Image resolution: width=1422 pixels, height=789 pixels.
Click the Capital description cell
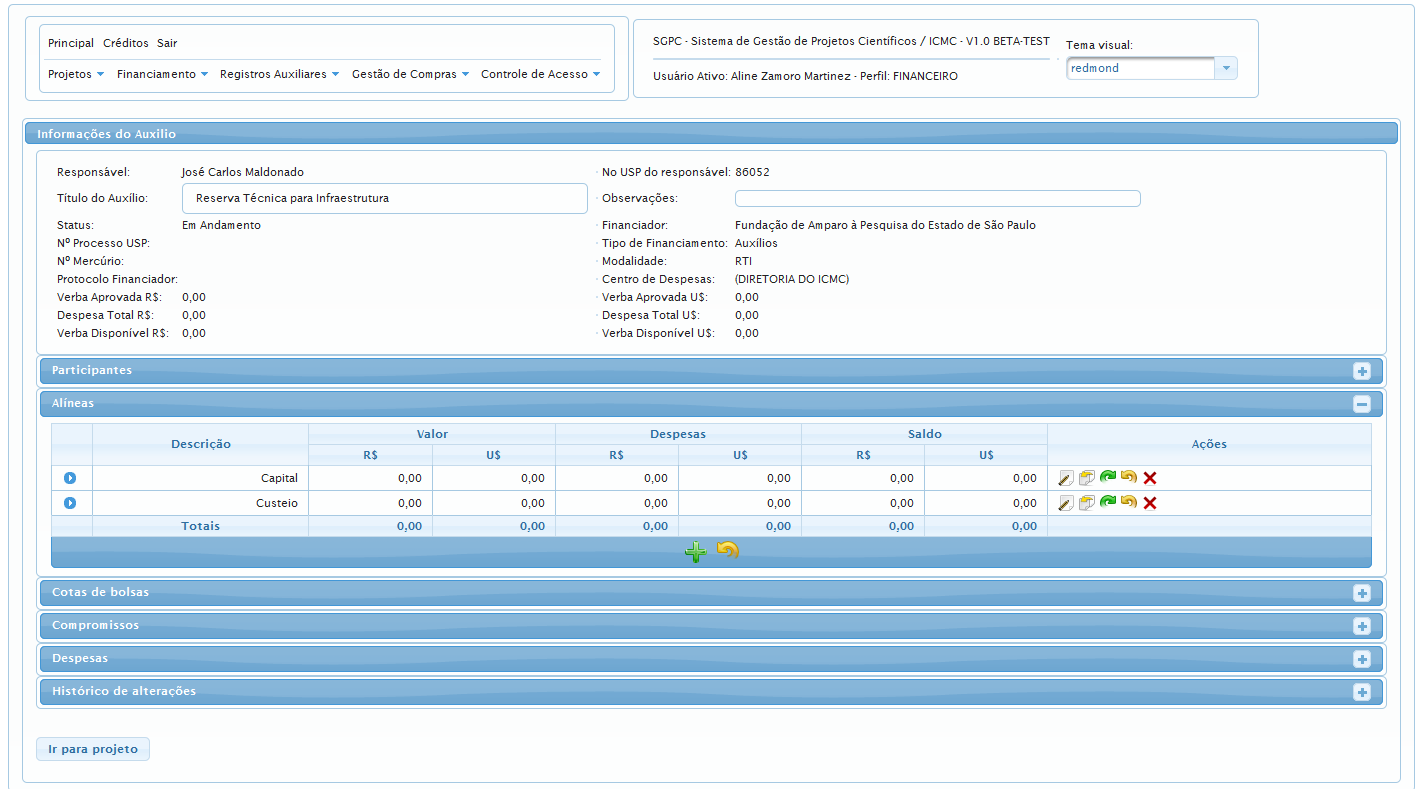201,478
